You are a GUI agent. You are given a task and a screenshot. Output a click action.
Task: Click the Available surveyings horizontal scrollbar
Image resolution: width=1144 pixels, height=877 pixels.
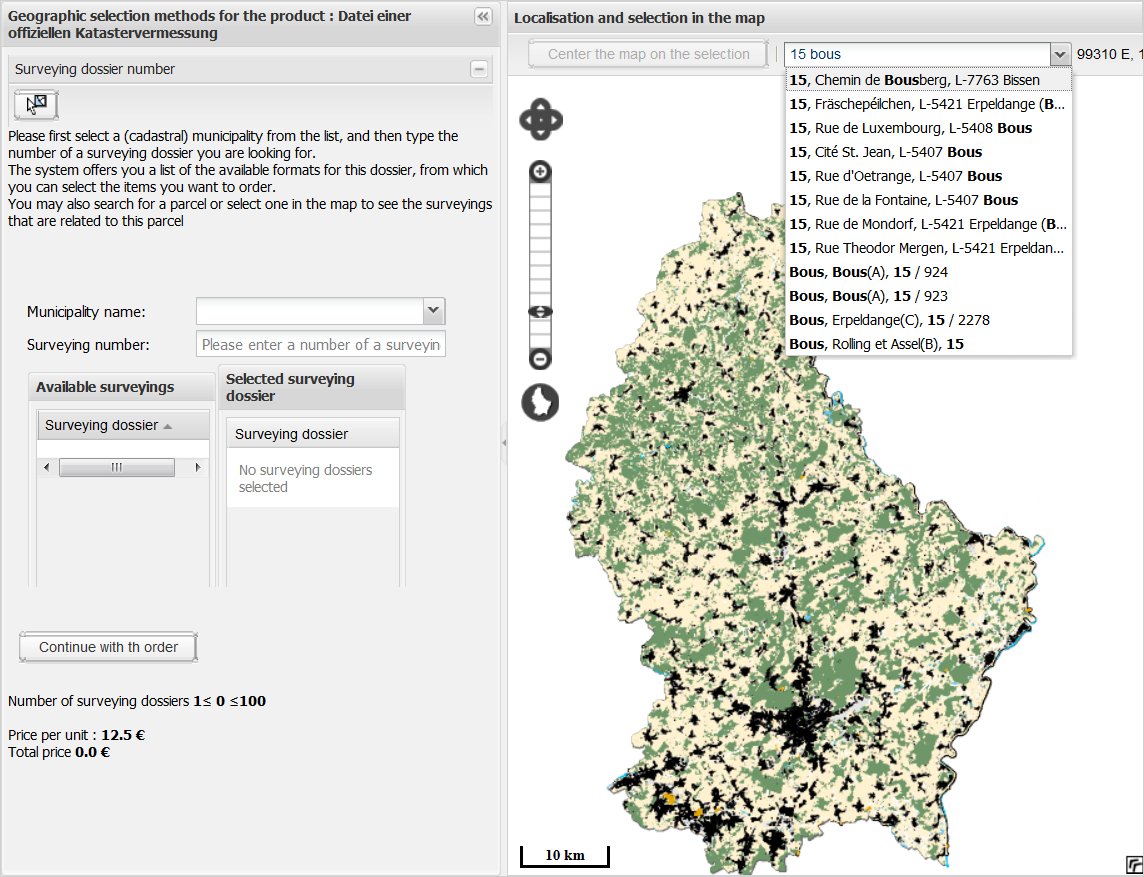(x=116, y=467)
